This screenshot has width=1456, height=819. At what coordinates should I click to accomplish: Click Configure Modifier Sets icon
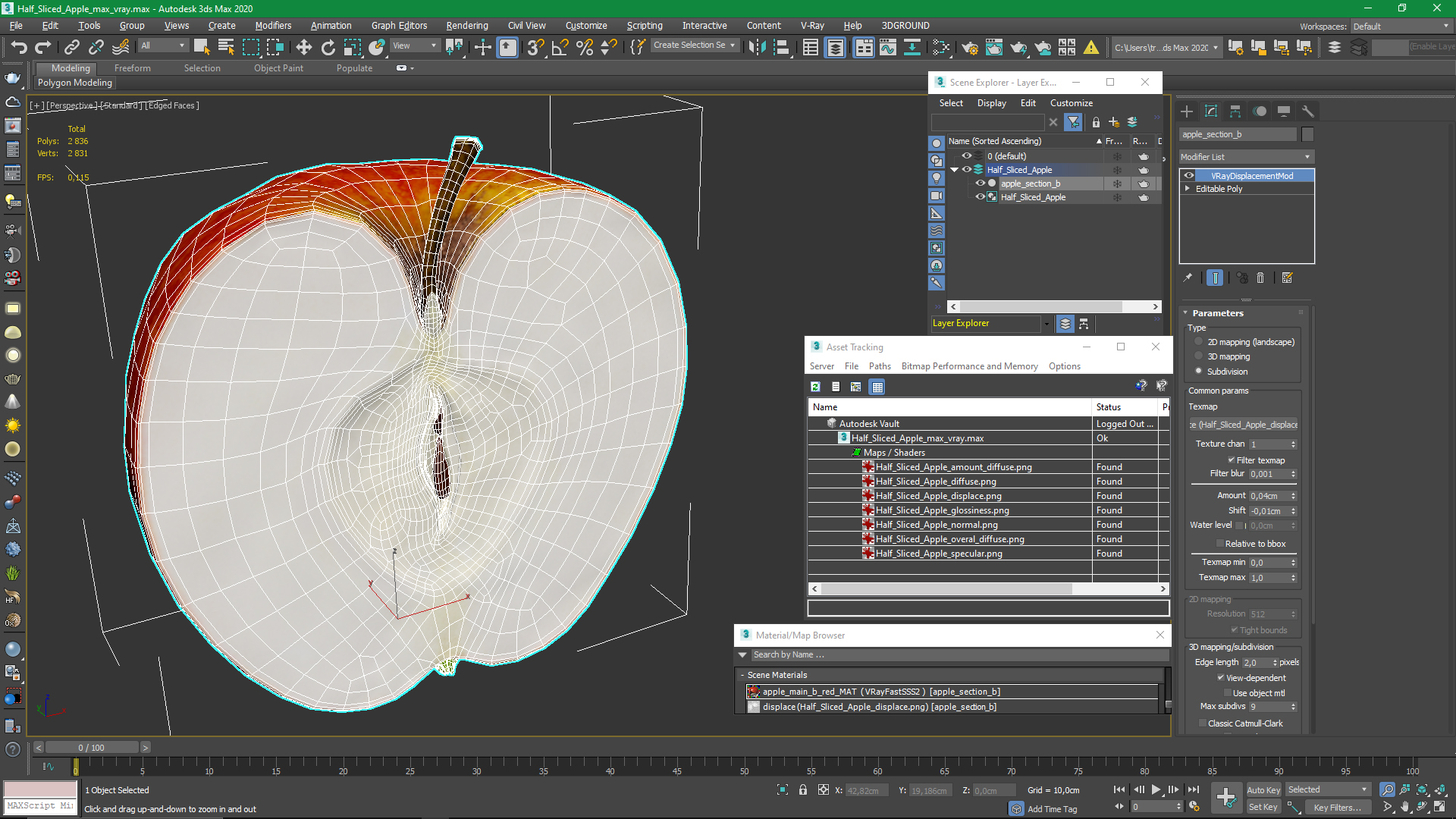1287,278
